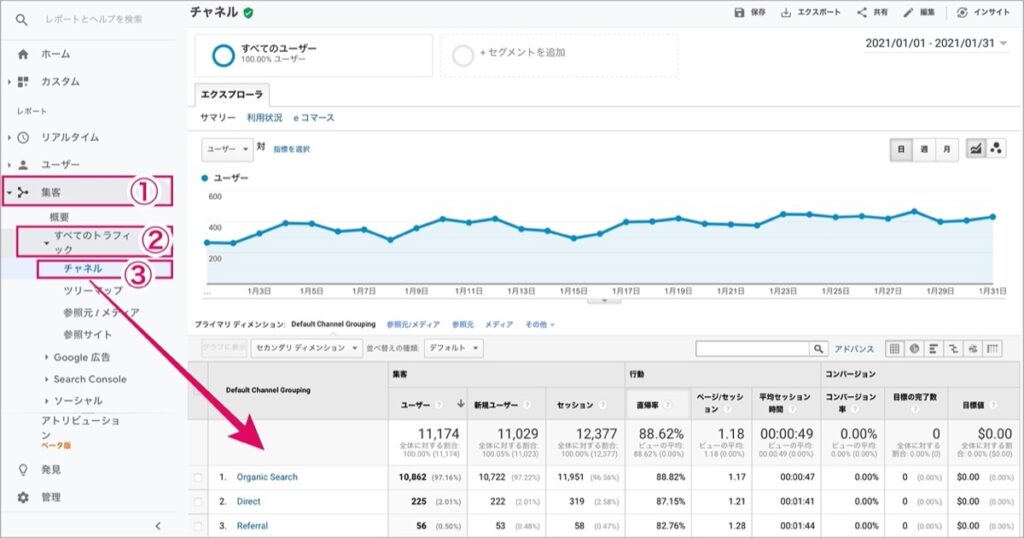Click help icon next to 直帰率
The height and width of the screenshot is (538, 1024).
click(x=667, y=405)
